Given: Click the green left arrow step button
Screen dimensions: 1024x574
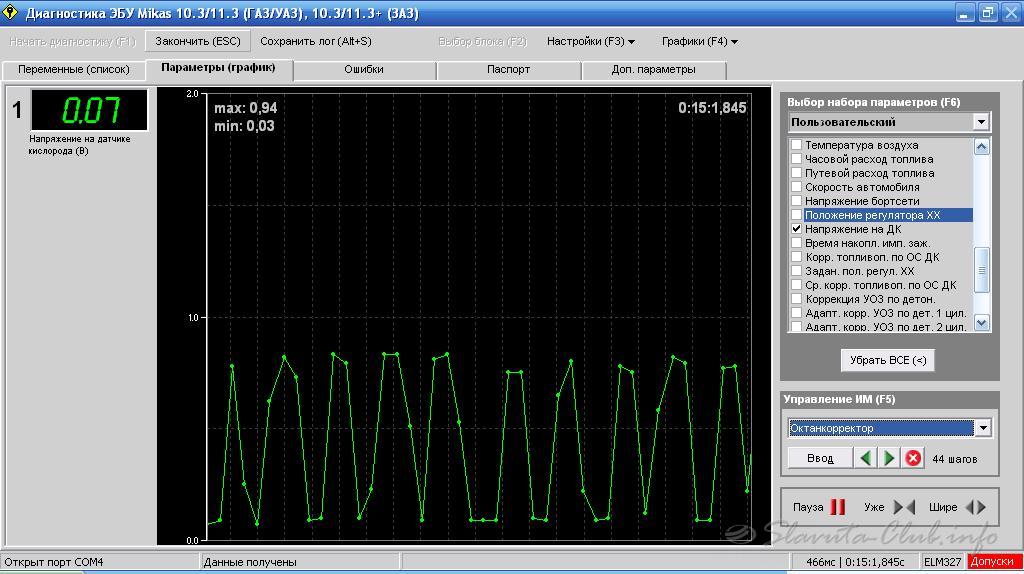Looking at the screenshot, I should (x=865, y=458).
